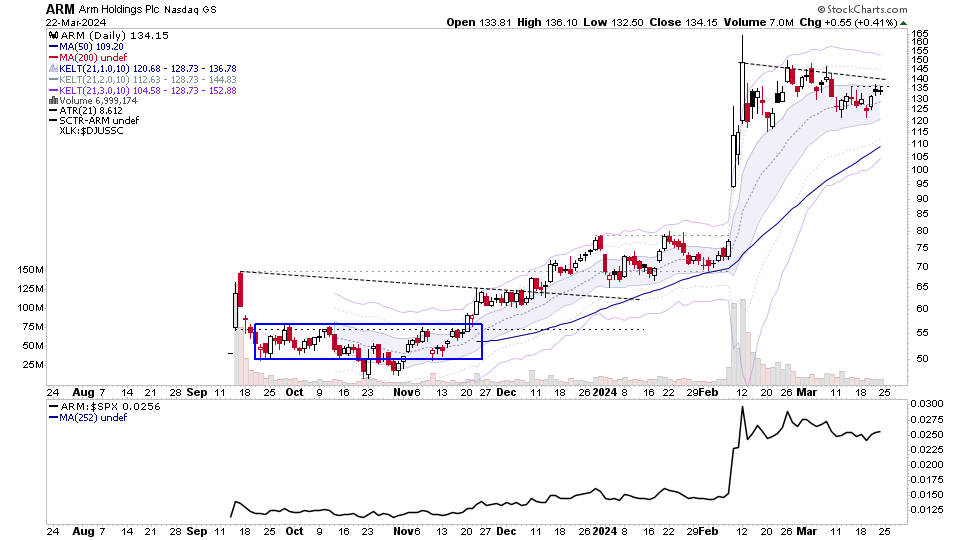960x540 pixels.
Task: Click the 150M volume axis label
Action: (31, 270)
